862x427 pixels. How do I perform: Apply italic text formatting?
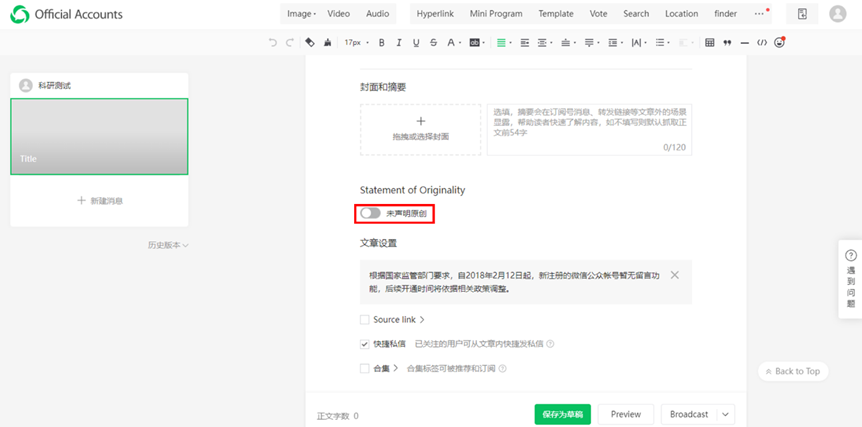[399, 43]
